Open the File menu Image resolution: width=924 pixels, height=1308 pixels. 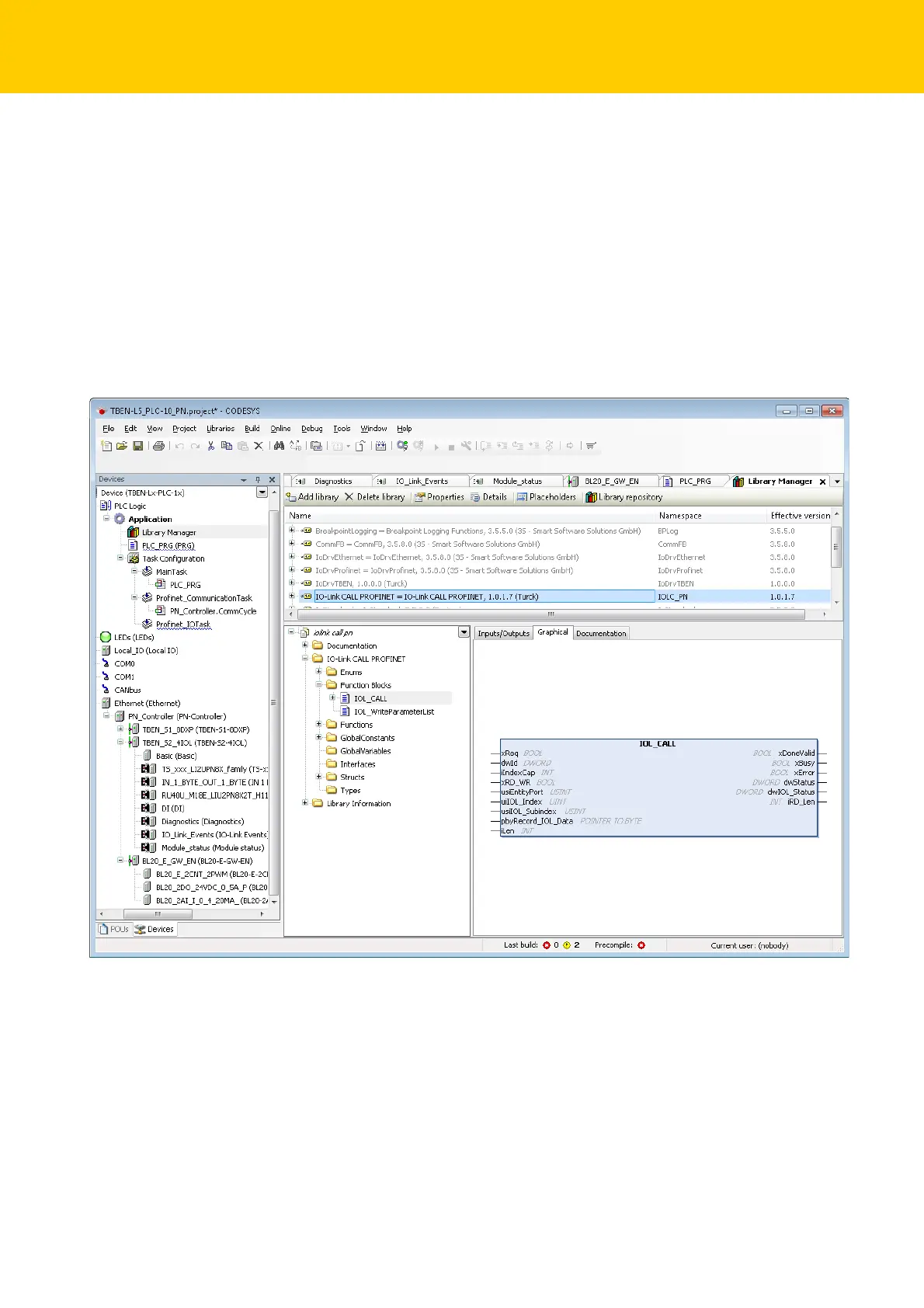coord(109,429)
